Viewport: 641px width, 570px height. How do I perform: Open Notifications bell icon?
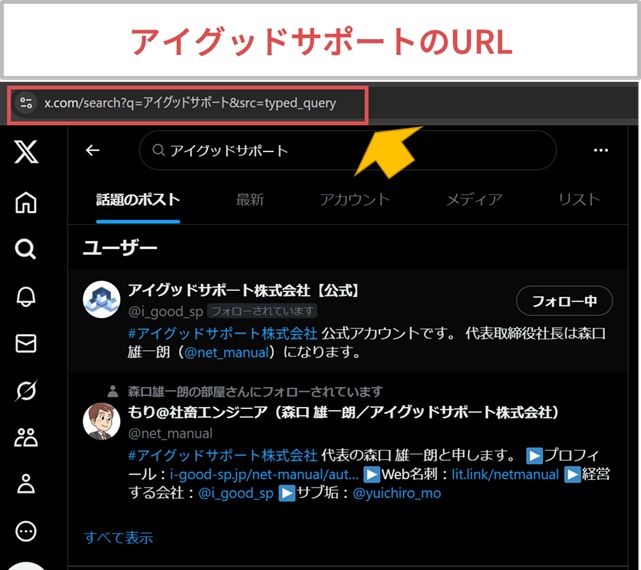tap(26, 296)
